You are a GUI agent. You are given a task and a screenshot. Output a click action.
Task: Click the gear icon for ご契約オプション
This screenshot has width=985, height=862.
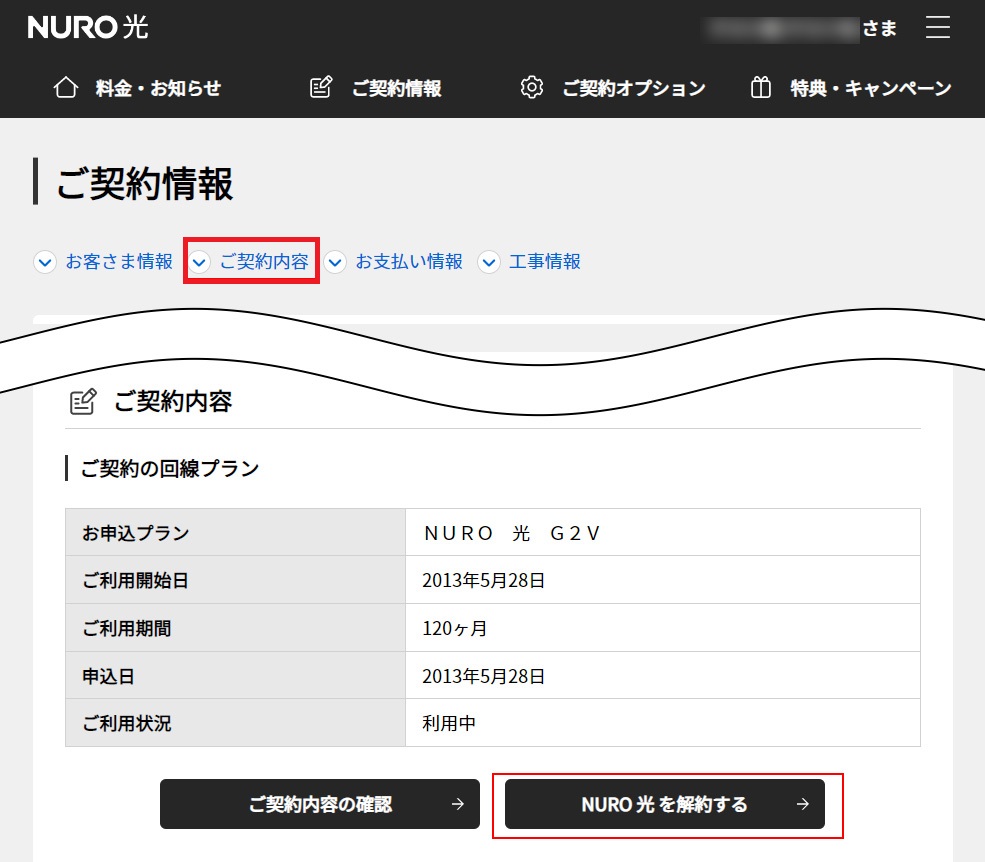pos(531,87)
